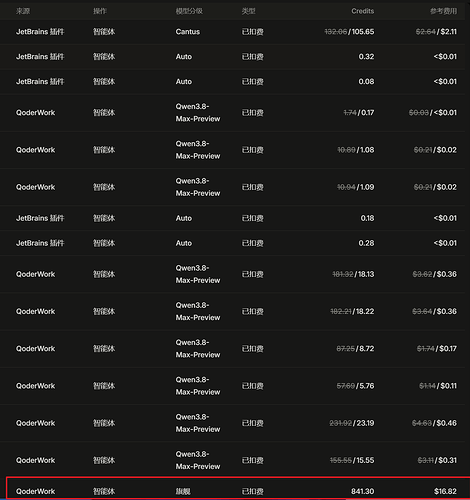The height and width of the screenshot is (500, 470).
Task: Select the row with 18.13 credits
Action: pos(232,274)
